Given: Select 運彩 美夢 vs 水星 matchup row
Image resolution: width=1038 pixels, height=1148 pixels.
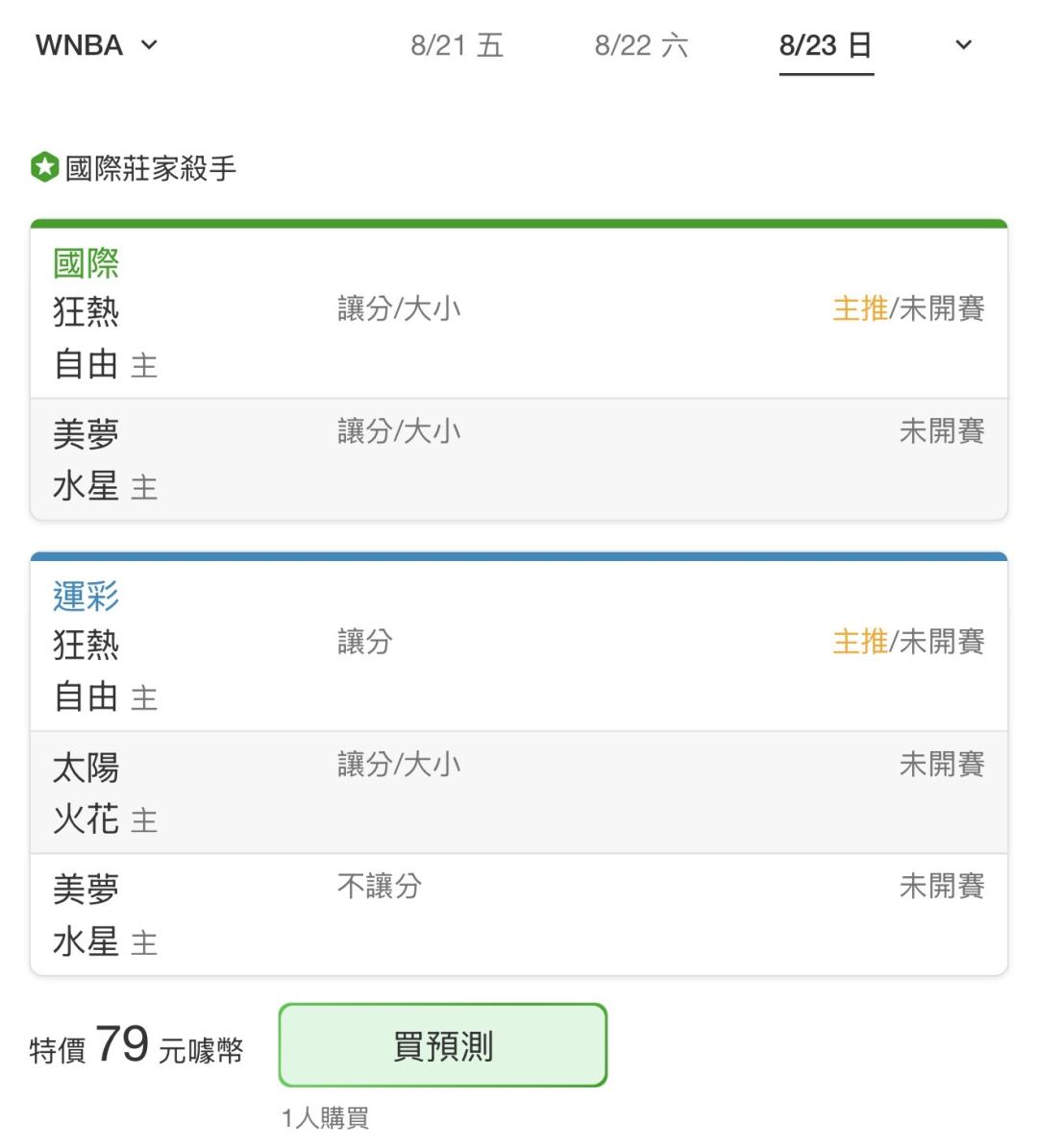Looking at the screenshot, I should coord(519,915).
